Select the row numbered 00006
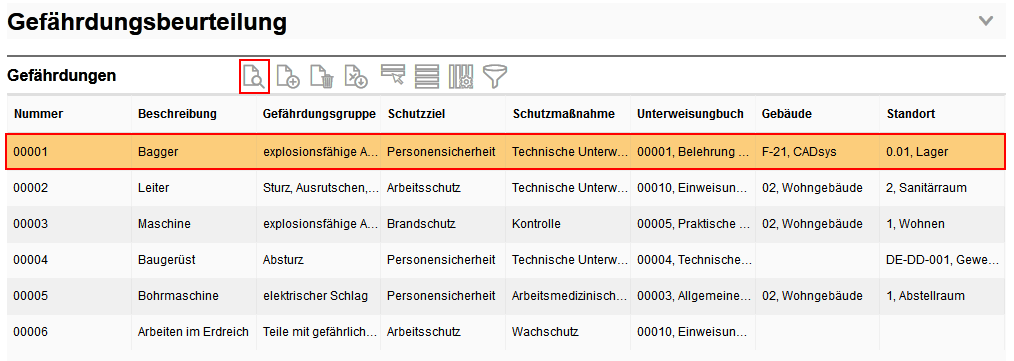The width and height of the screenshot is (1014, 361). [506, 332]
